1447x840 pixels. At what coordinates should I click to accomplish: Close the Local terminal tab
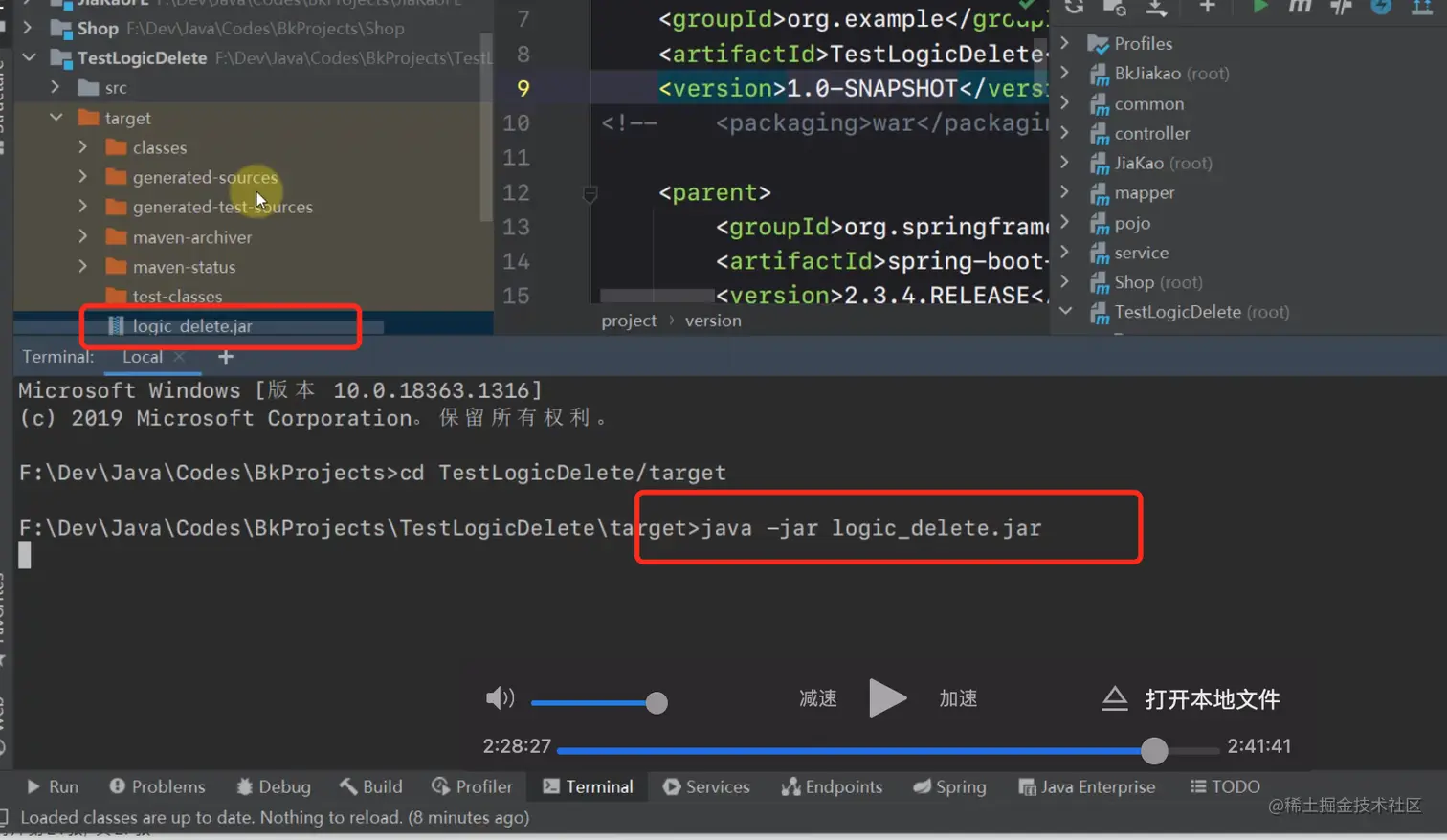point(179,357)
